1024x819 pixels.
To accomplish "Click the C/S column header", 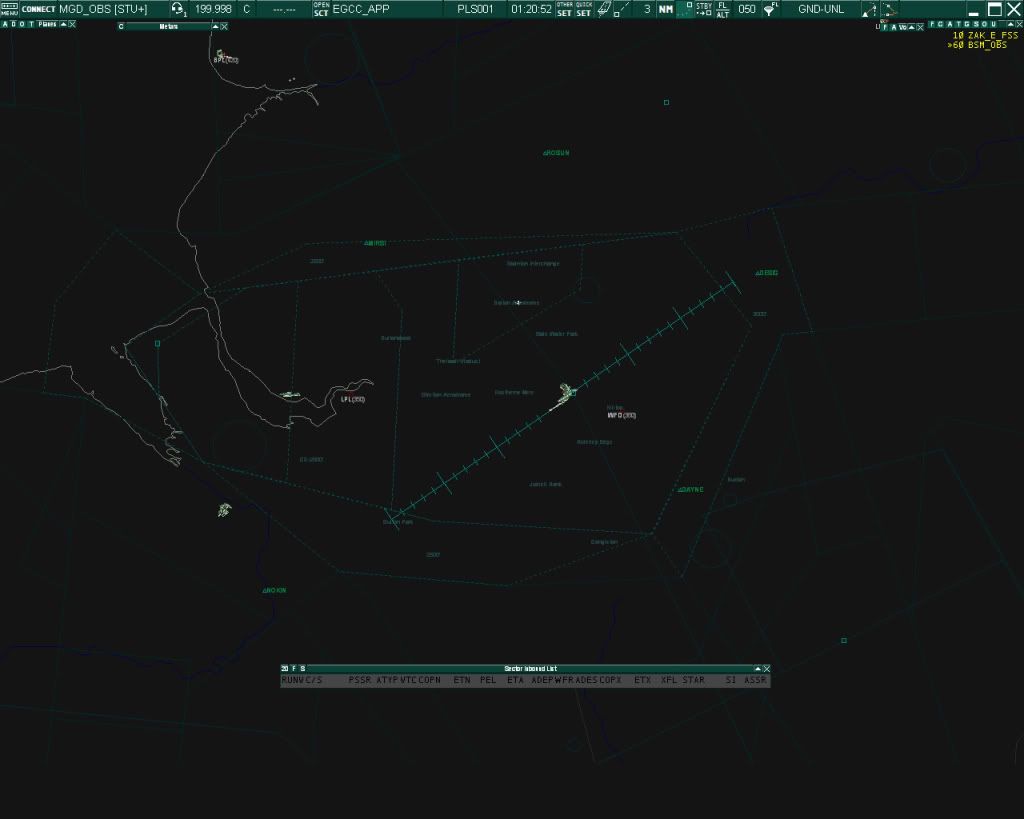I will point(314,680).
